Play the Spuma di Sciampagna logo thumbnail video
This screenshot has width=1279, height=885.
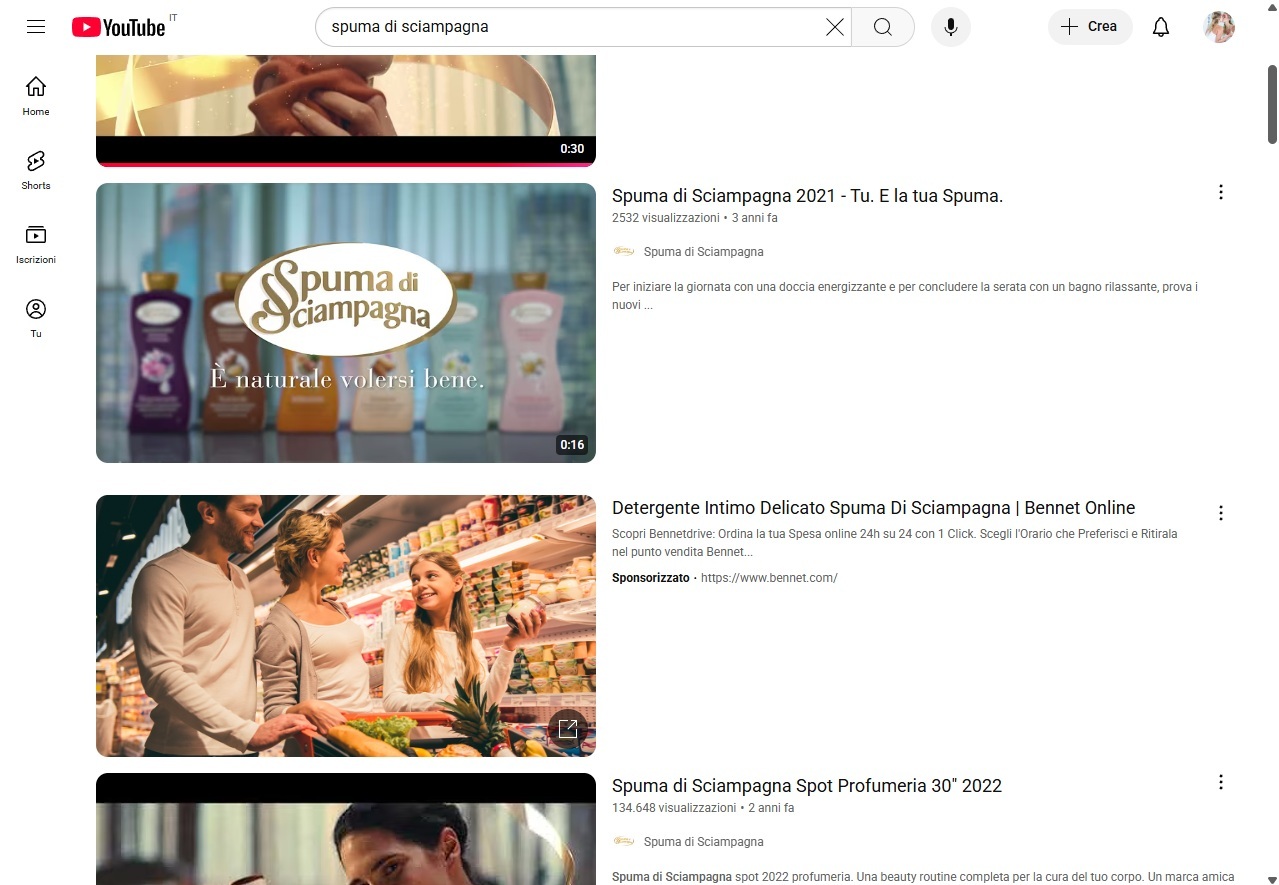click(x=346, y=323)
